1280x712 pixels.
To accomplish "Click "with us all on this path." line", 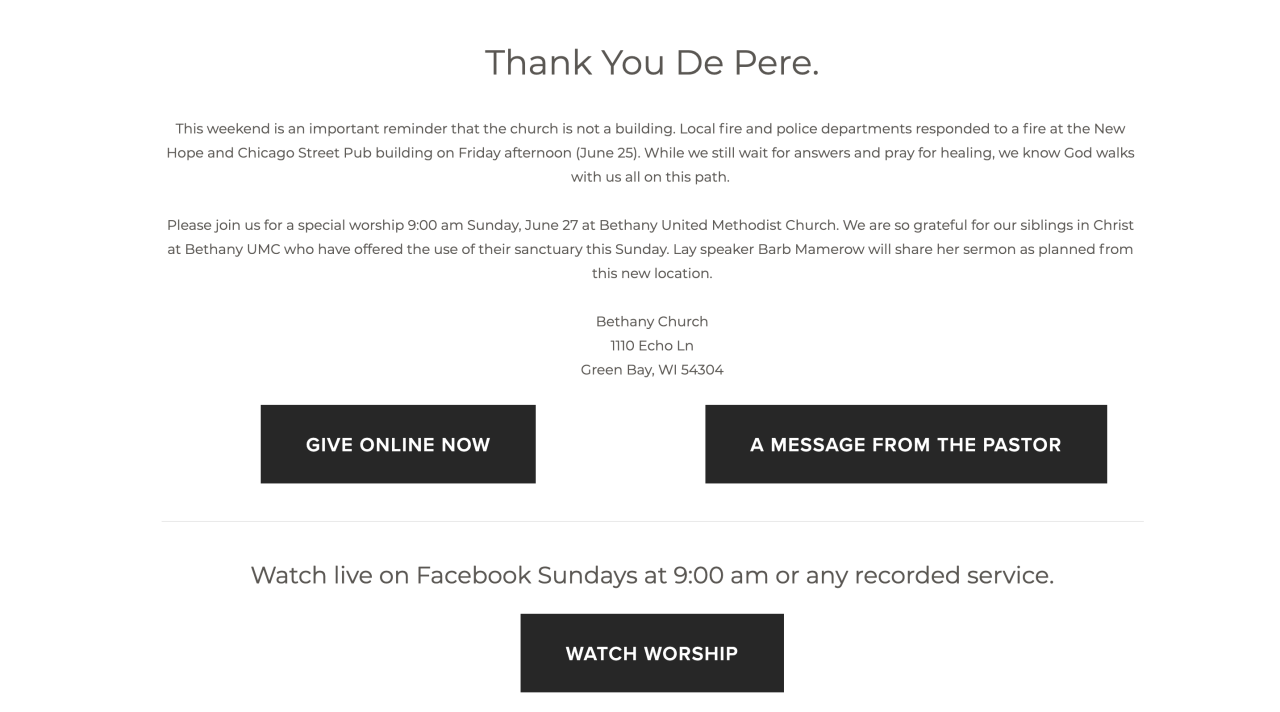I will pos(650,177).
